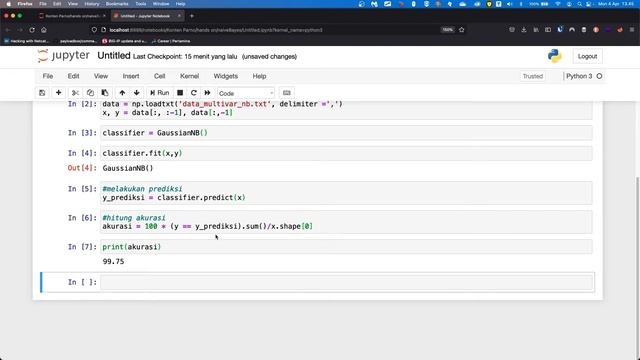Open the Help menu in Jupyter
The image size is (640, 360).
coord(259,76)
